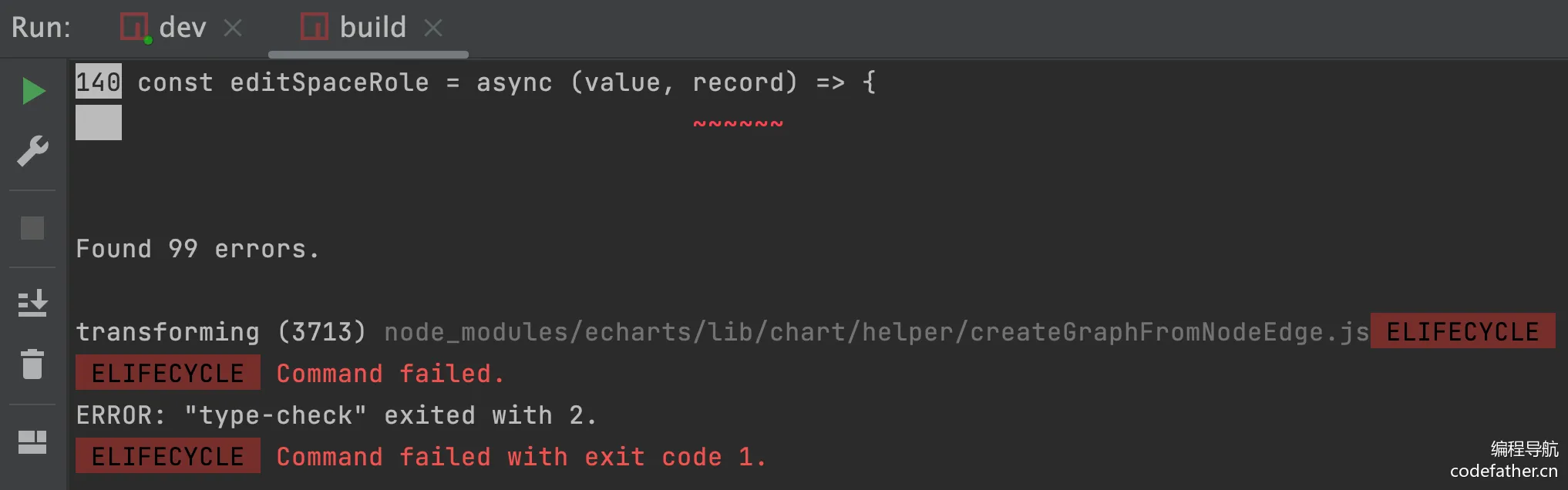Click the layout icon in sidebar
1568x490 pixels.
point(32,442)
